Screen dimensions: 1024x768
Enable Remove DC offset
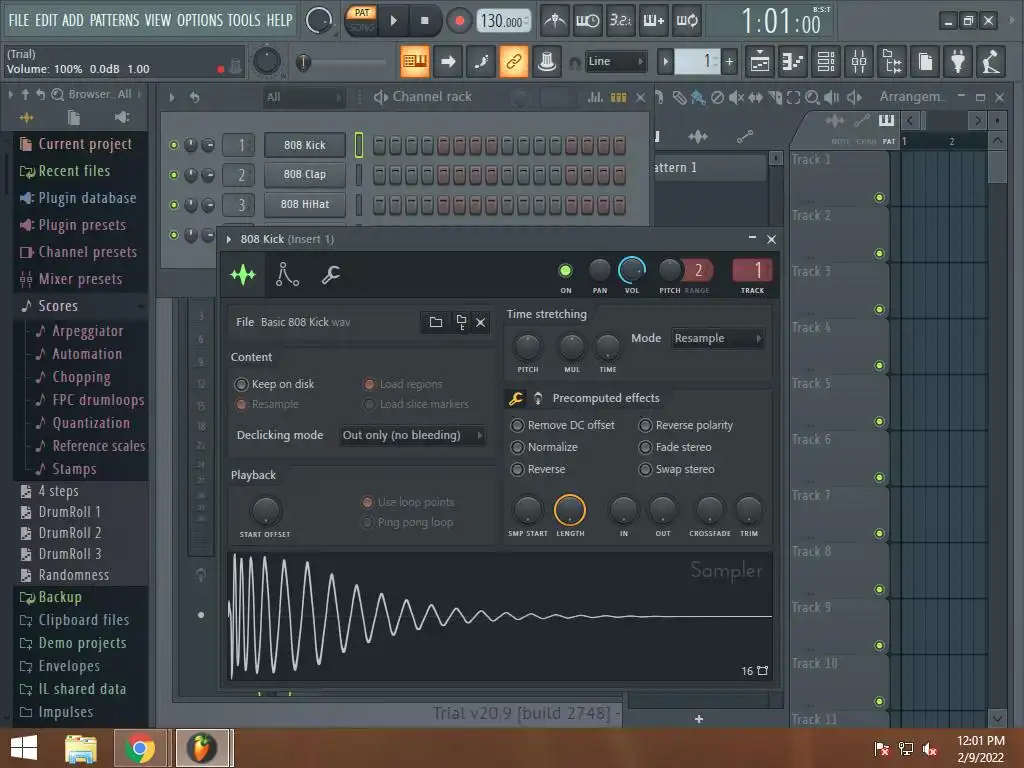tap(563, 425)
